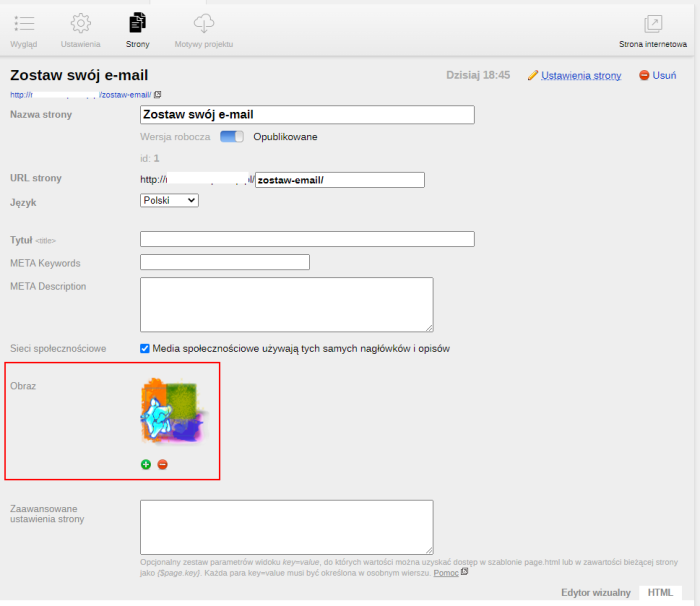This screenshot has height=606, width=700.
Task: Click into the META Keywords field
Action: [x=224, y=262]
